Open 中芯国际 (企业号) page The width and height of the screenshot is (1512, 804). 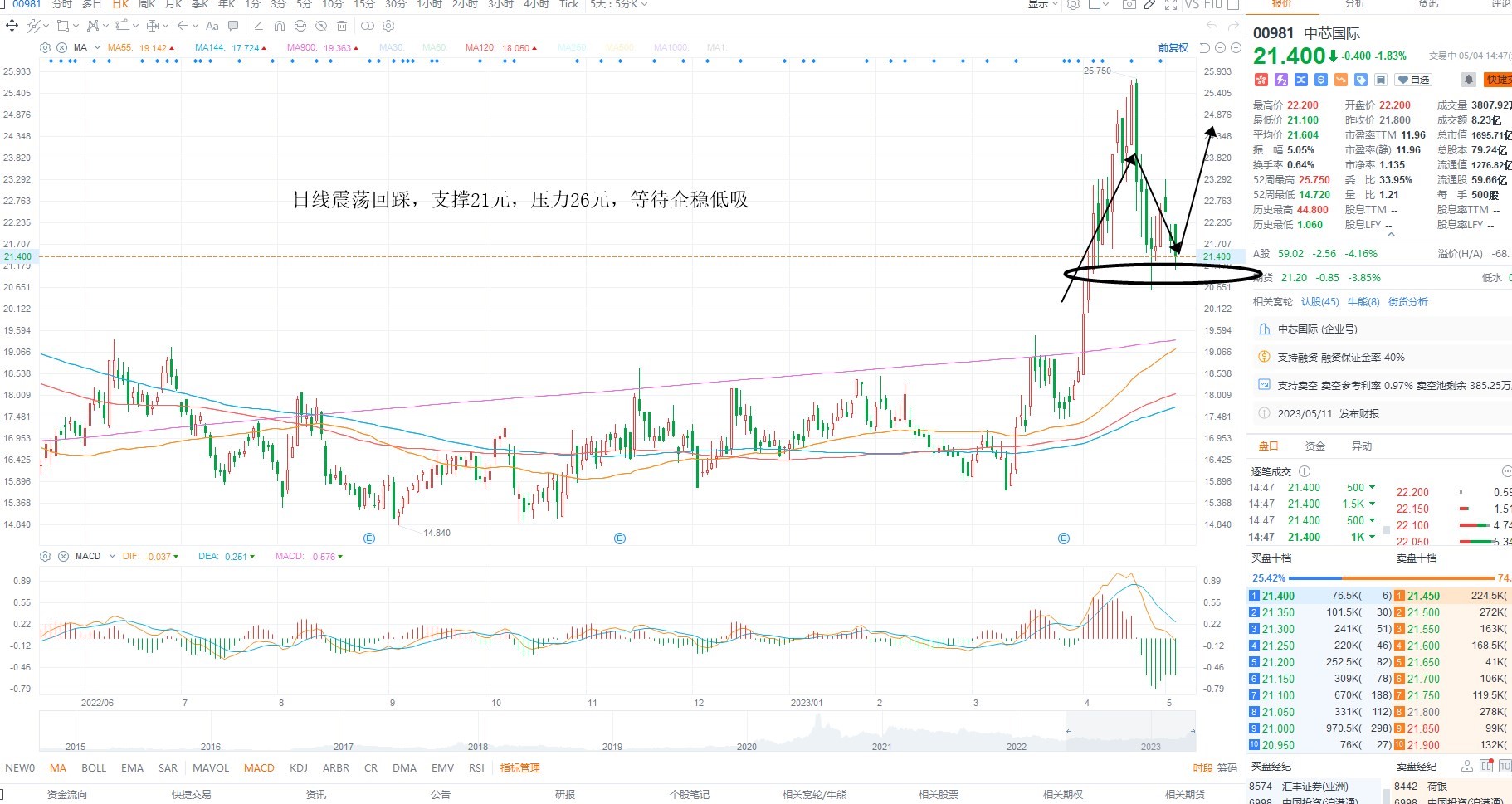[x=1317, y=329]
